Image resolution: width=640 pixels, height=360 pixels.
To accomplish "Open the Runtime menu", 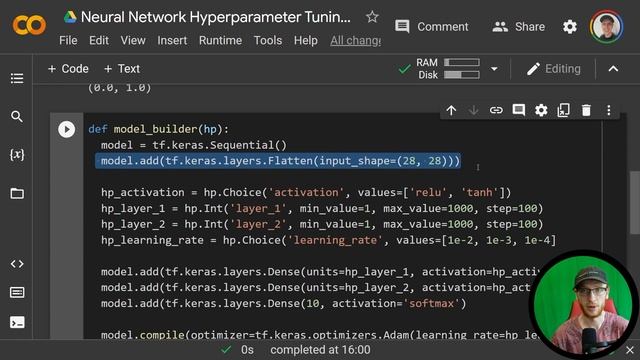I will [220, 40].
